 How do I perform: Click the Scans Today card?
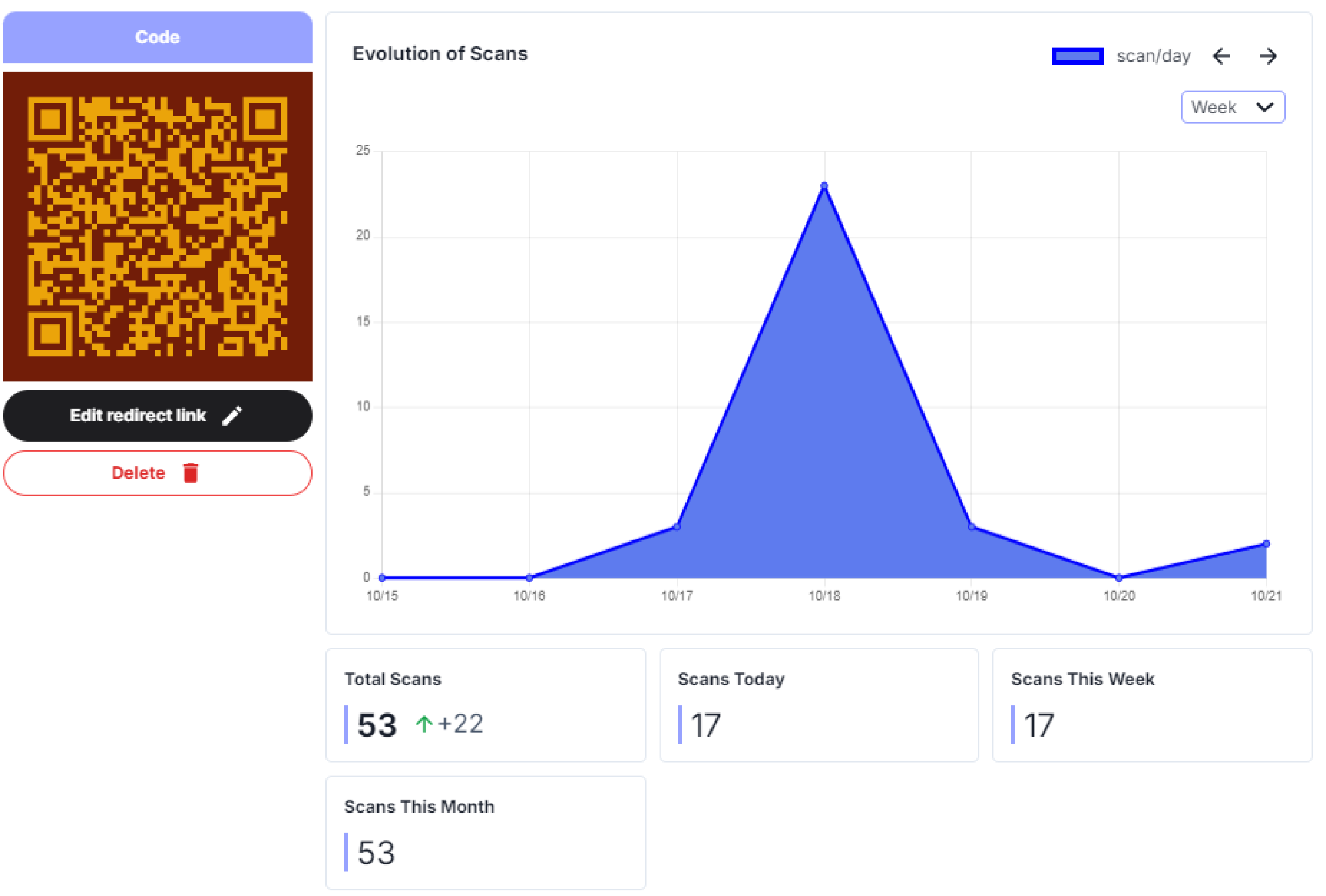(x=819, y=704)
